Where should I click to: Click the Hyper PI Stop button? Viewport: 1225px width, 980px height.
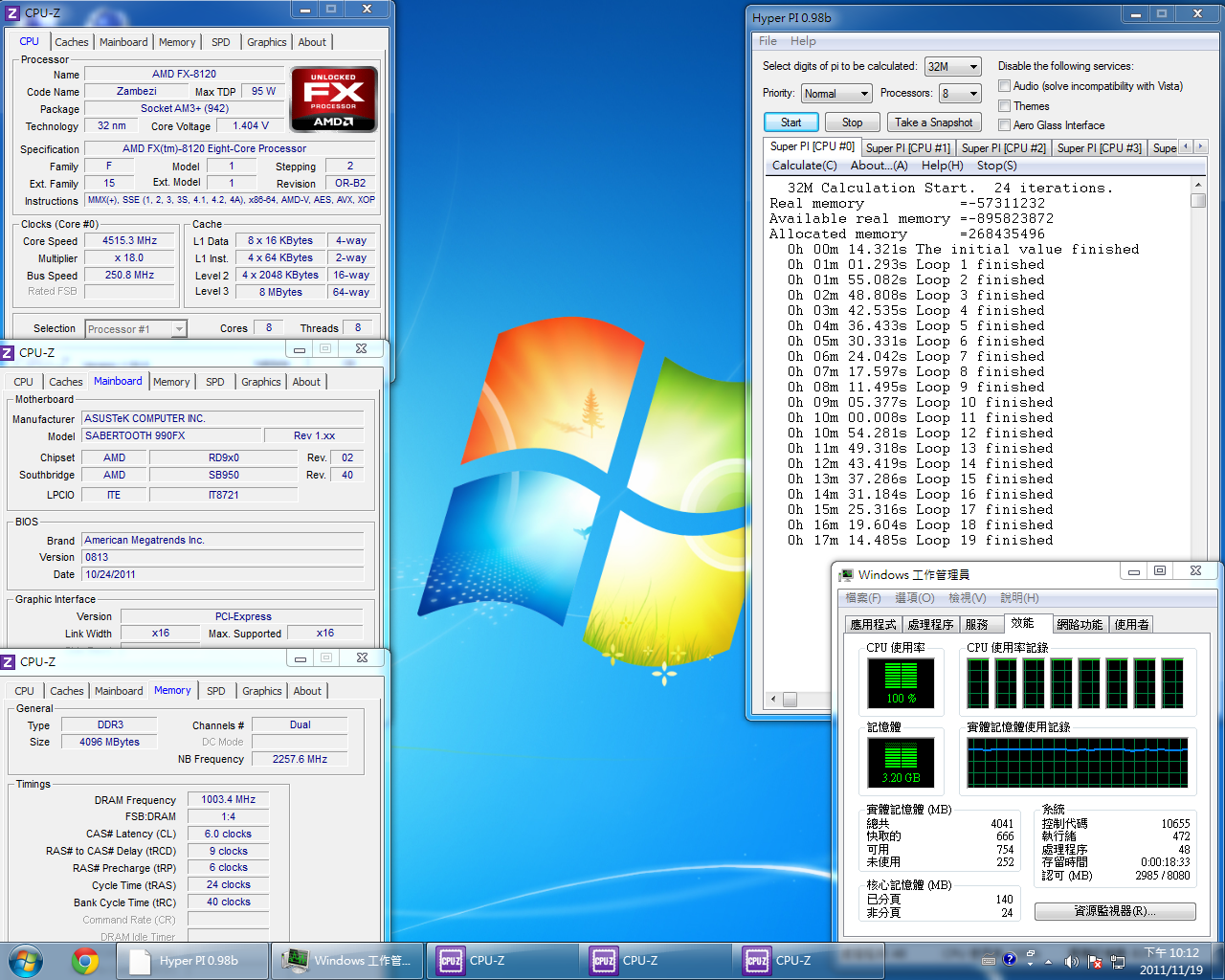(x=852, y=122)
